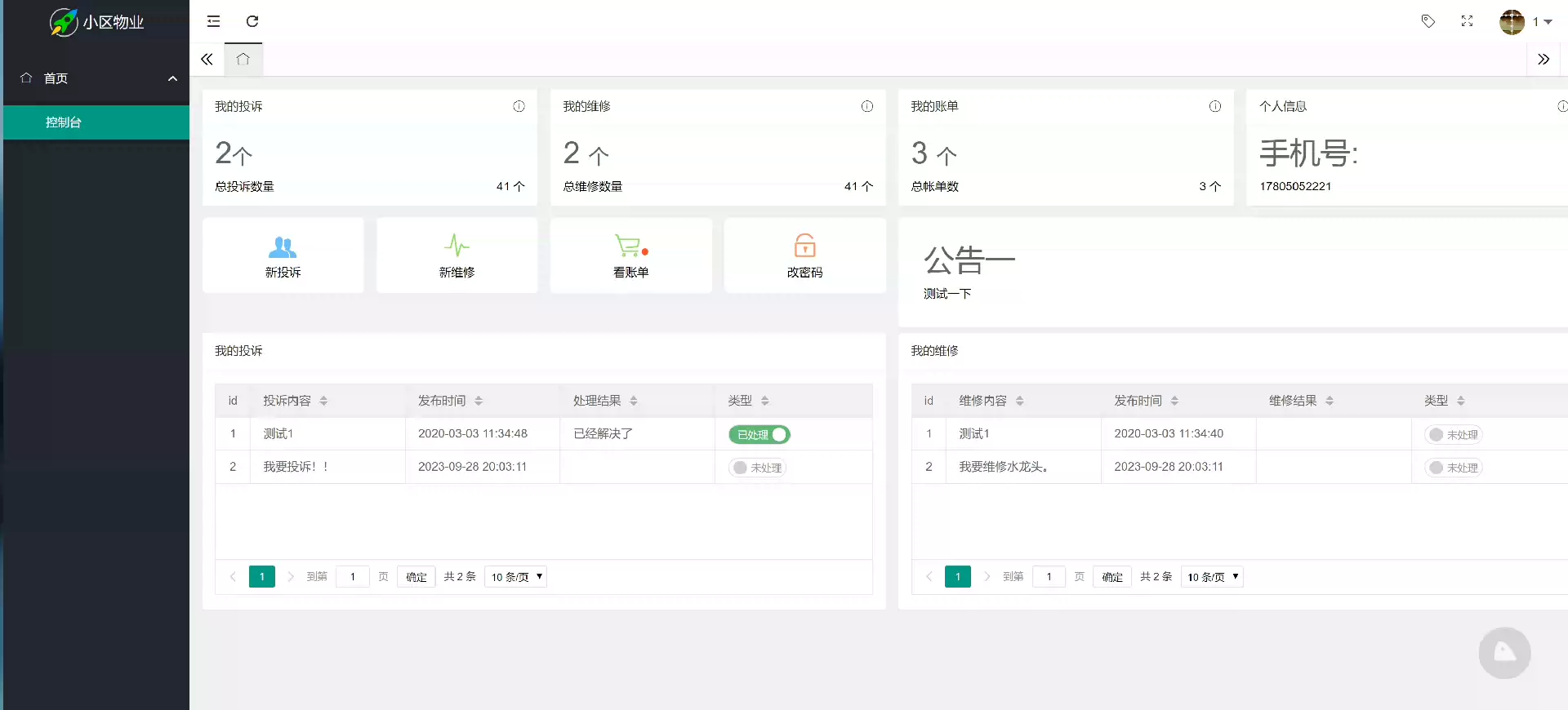Click 确定 button in complaints pagination
1568x710 pixels.
click(x=416, y=577)
